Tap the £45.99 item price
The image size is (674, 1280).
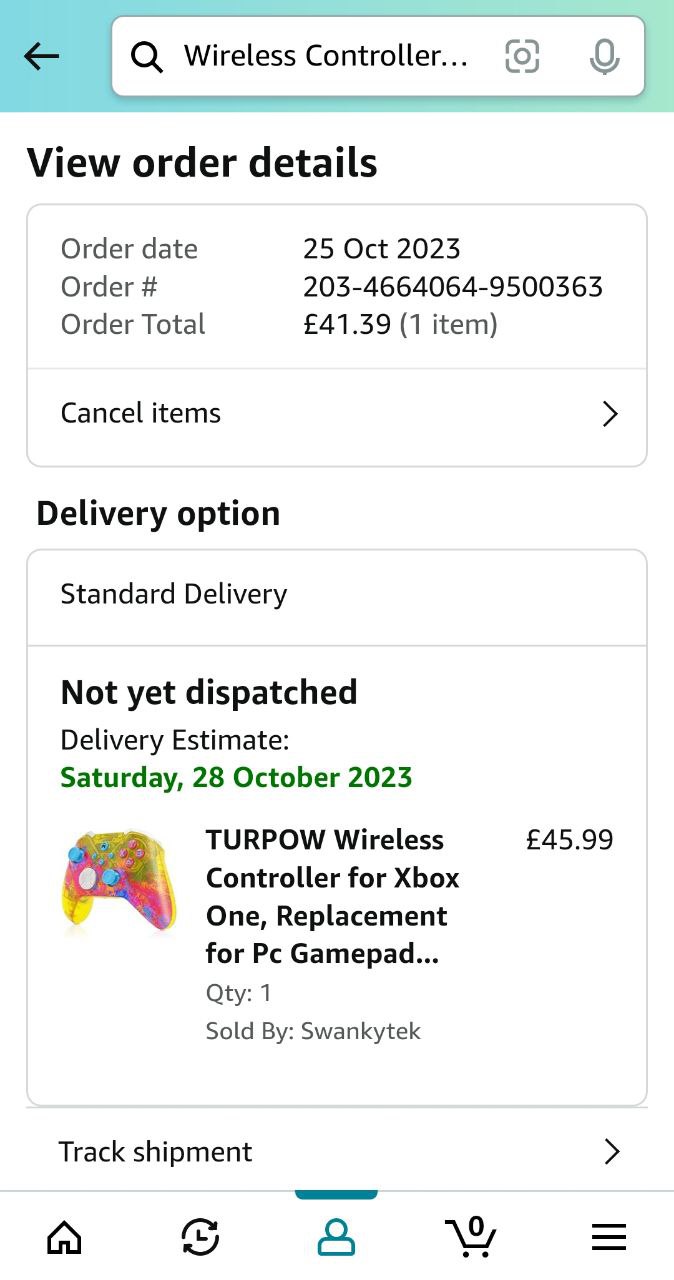pyautogui.click(x=569, y=840)
